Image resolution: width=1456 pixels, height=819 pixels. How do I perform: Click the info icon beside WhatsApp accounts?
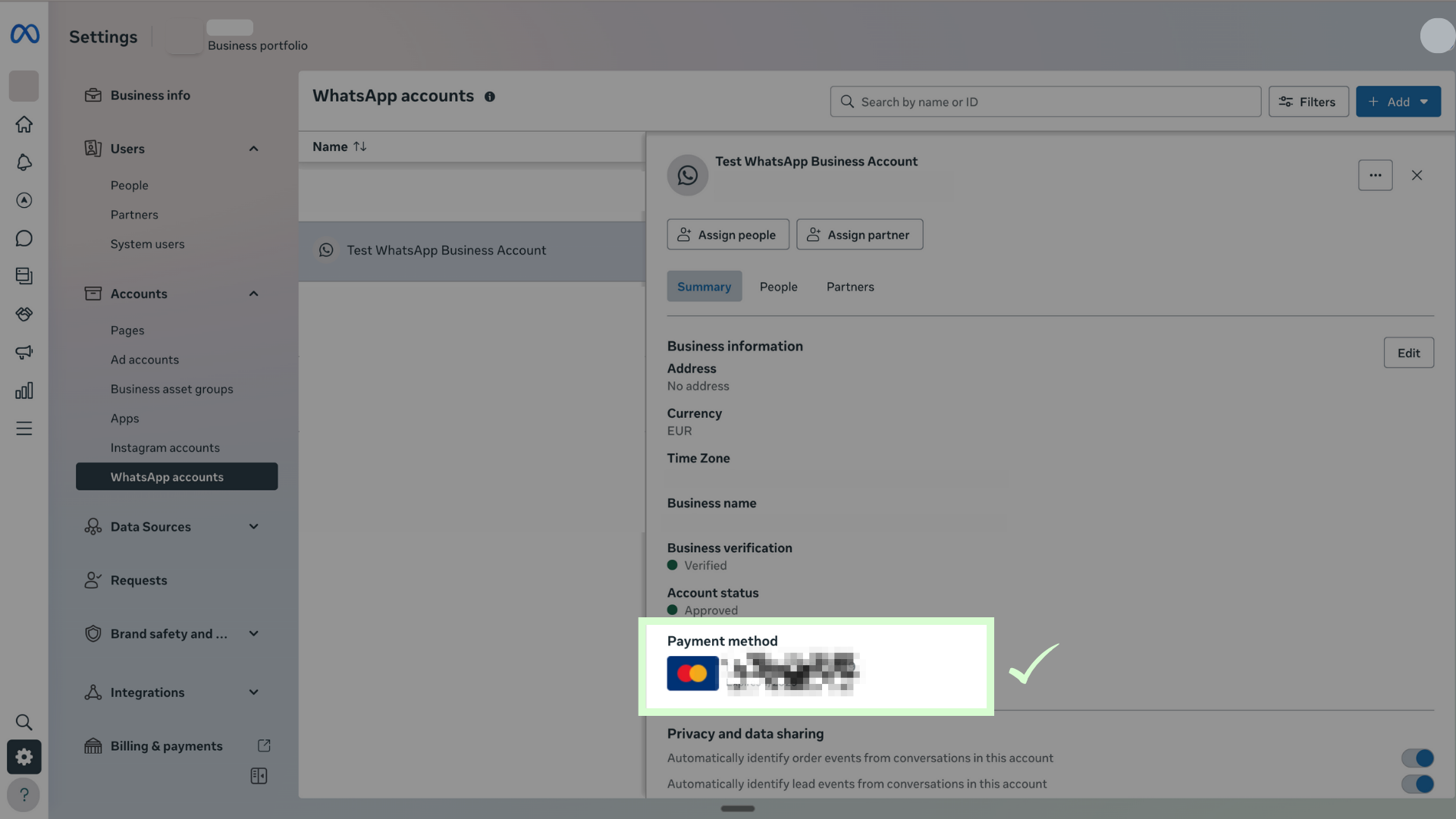(490, 97)
